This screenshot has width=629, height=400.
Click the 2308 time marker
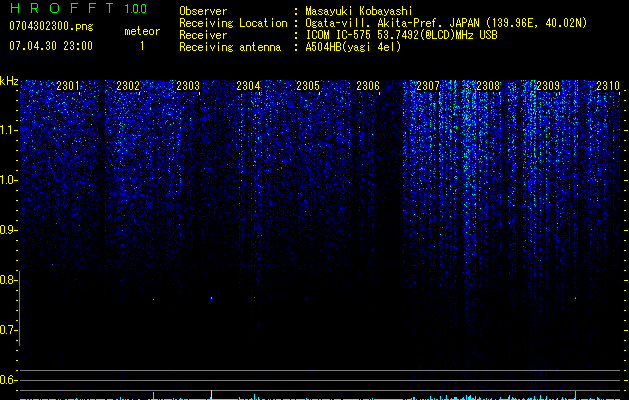[488, 86]
